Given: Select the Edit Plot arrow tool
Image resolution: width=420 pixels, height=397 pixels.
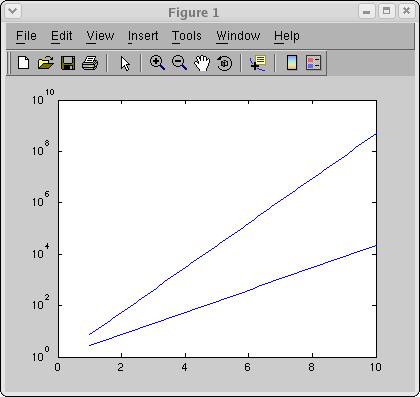Looking at the screenshot, I should click(125, 63).
